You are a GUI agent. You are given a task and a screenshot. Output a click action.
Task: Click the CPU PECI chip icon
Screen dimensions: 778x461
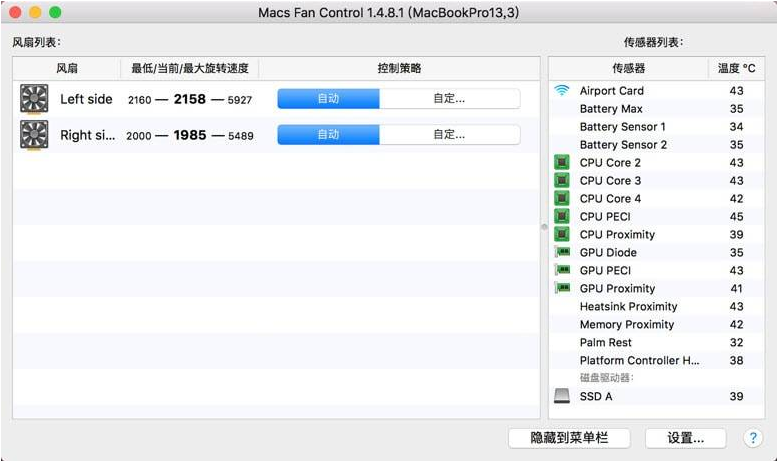(562, 216)
